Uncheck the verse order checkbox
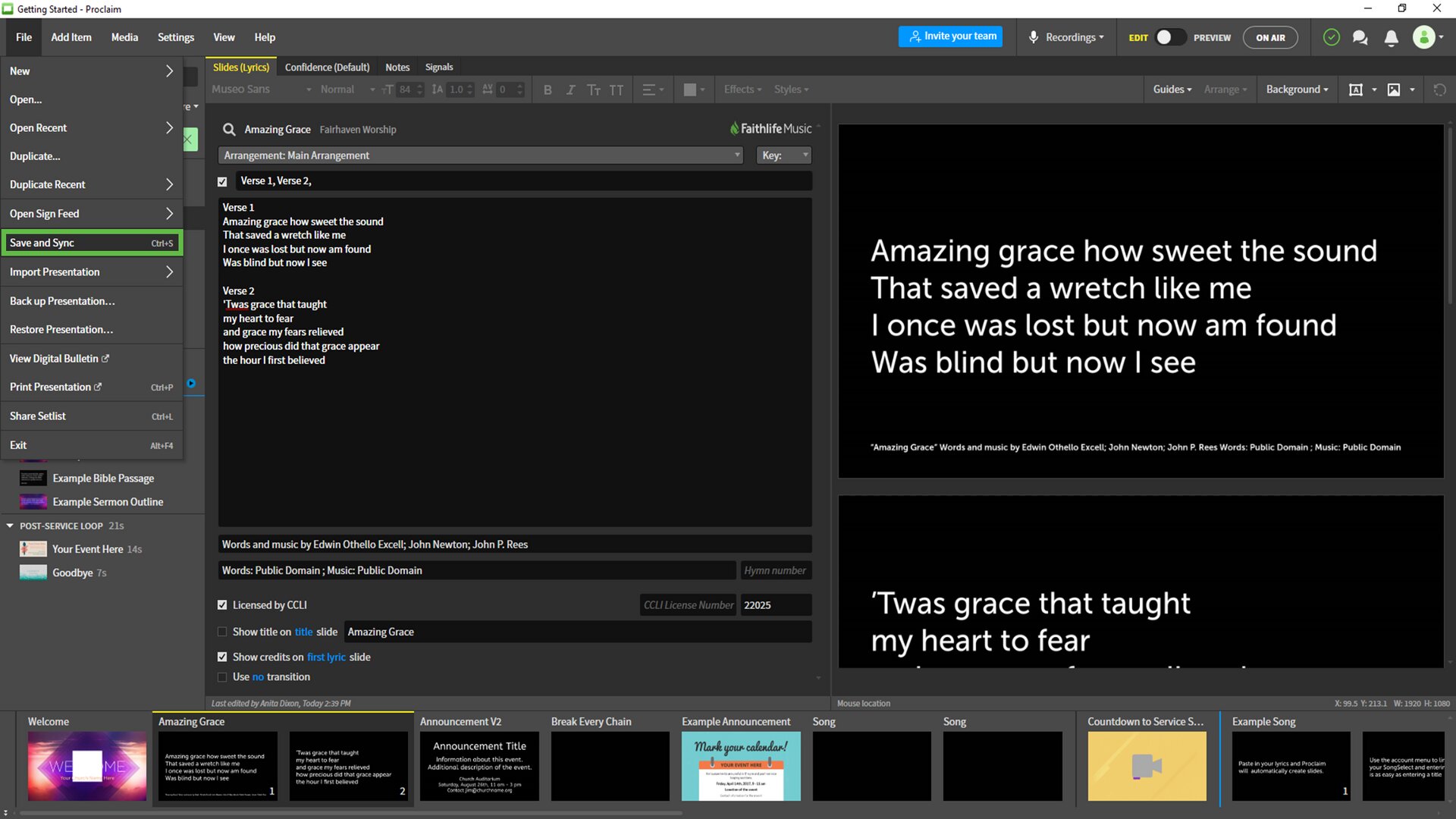 coord(222,181)
